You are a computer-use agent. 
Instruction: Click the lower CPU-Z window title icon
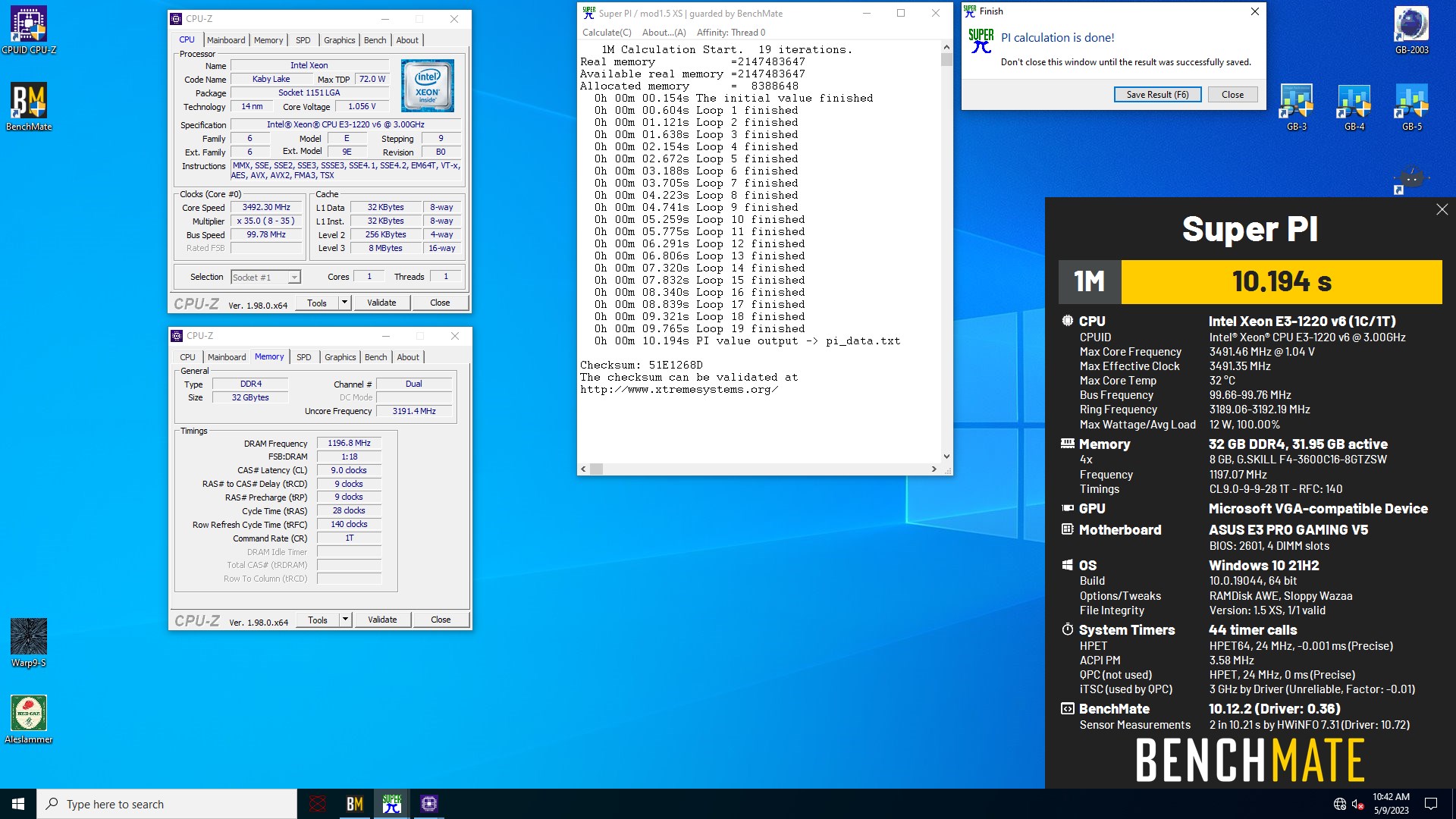177,336
